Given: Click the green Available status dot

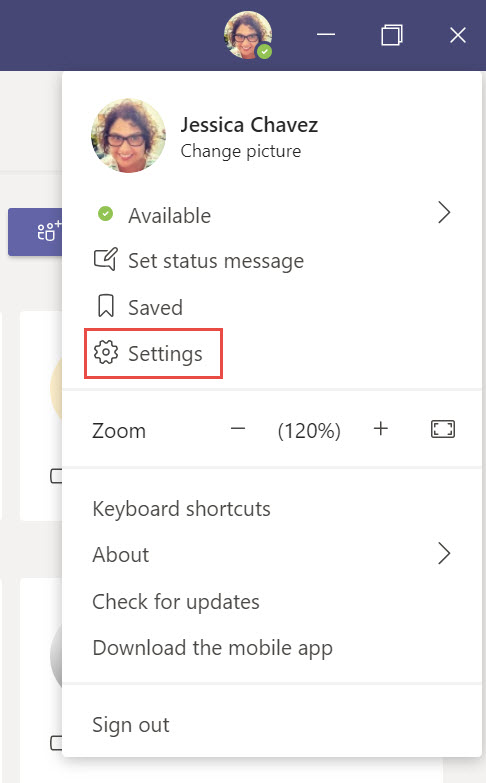Looking at the screenshot, I should coord(105,214).
